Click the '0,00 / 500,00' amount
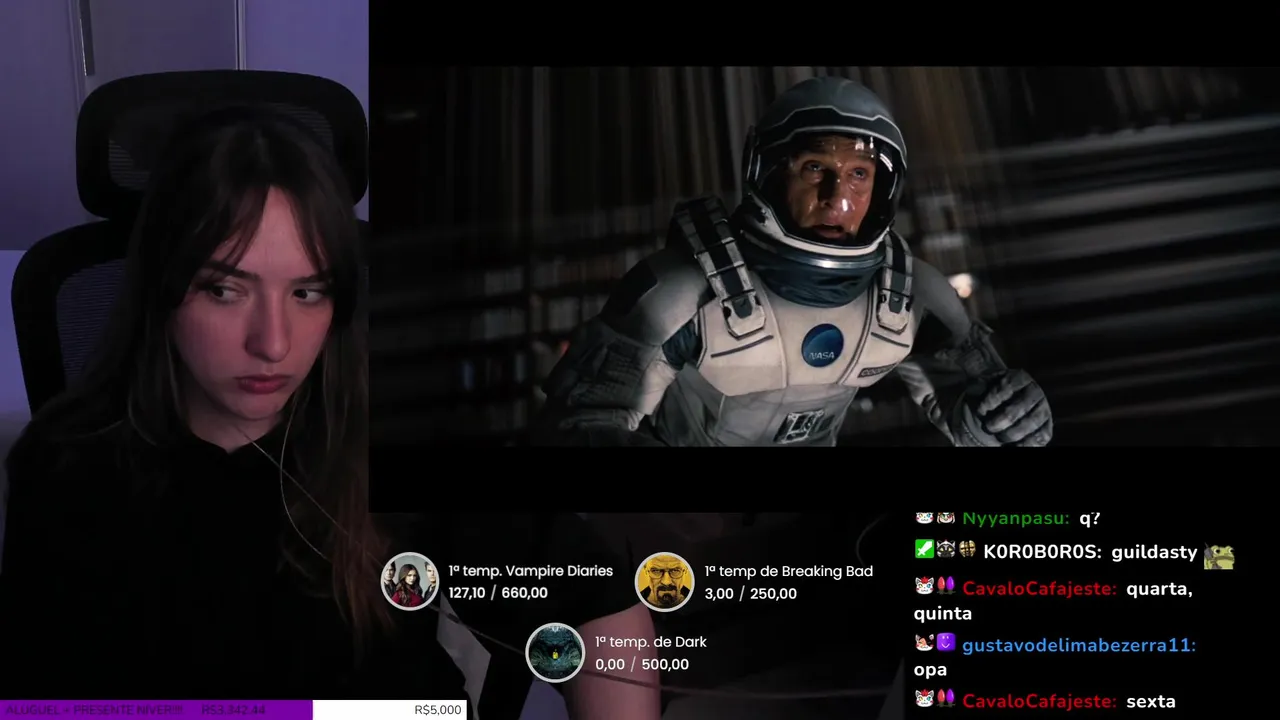 click(641, 664)
